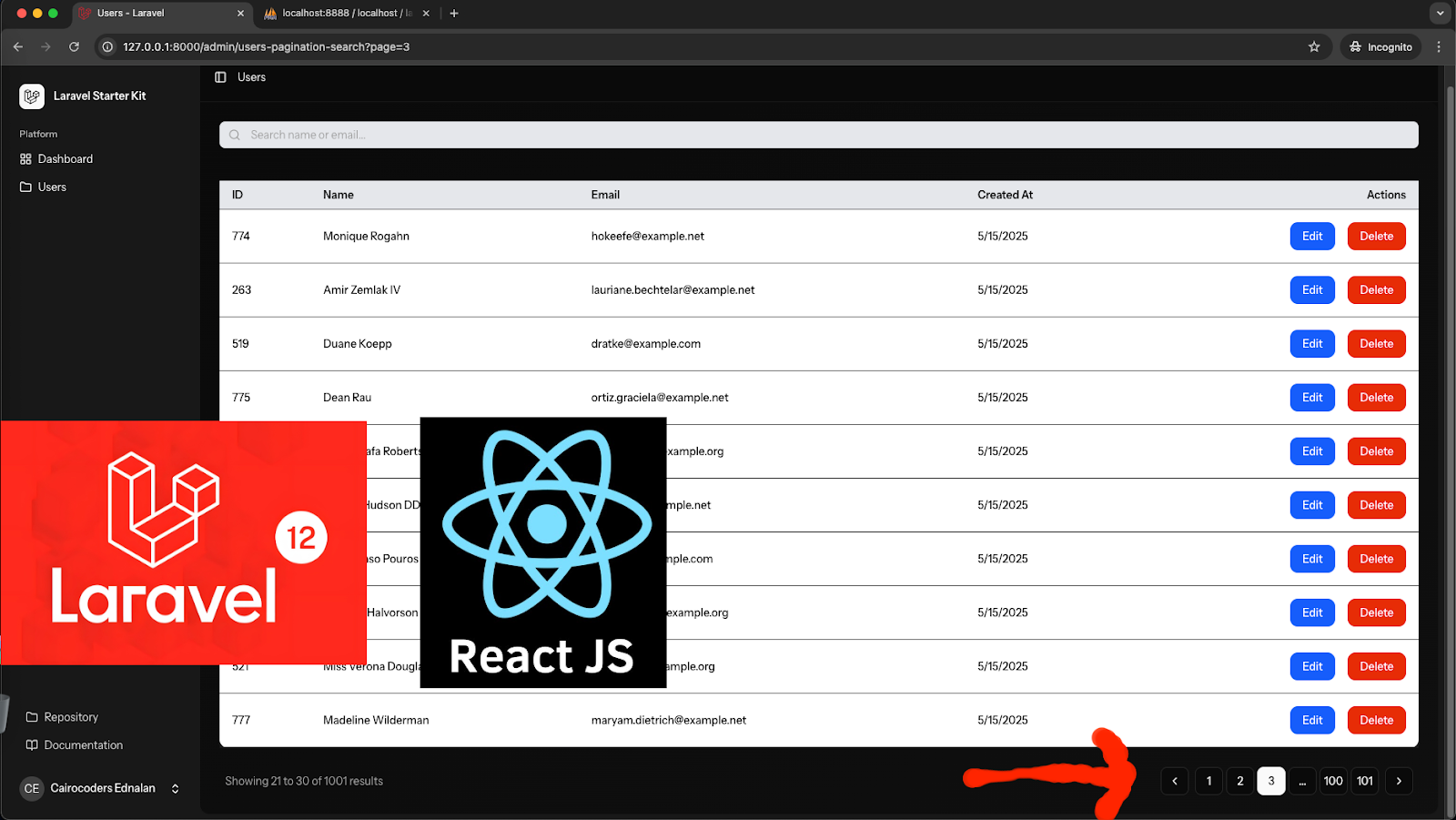Bookmark this page with star icon

pos(1314,46)
